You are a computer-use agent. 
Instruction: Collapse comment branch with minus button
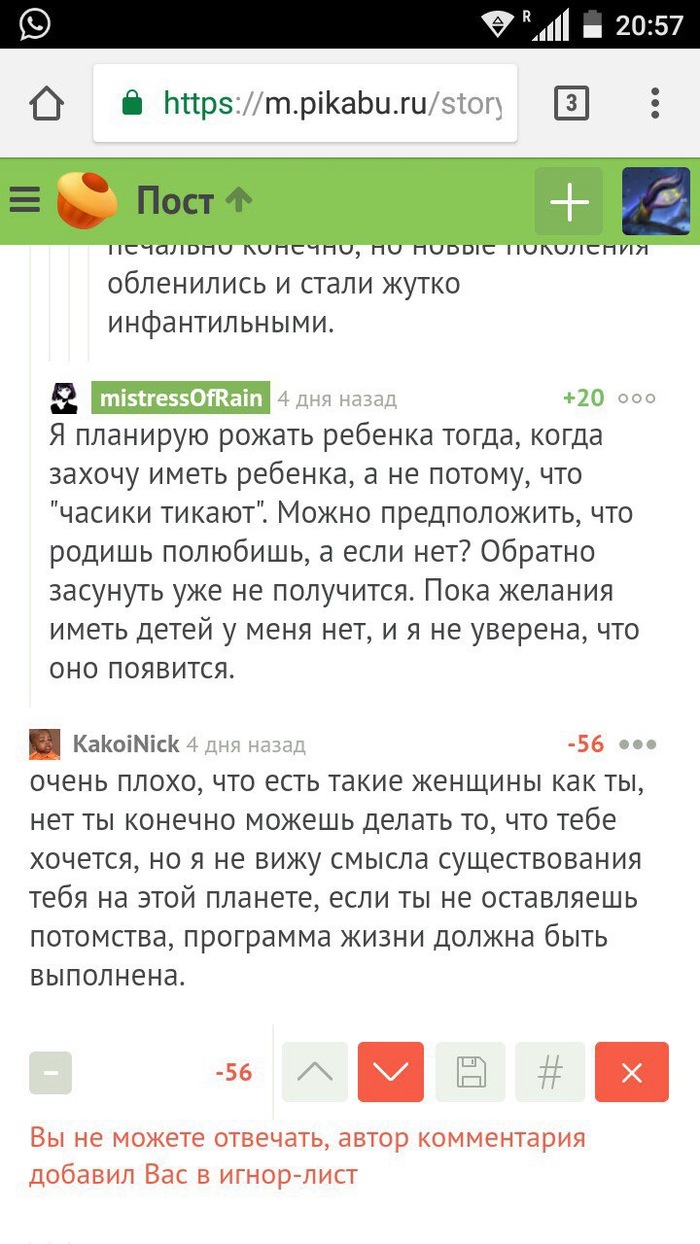[51, 1072]
